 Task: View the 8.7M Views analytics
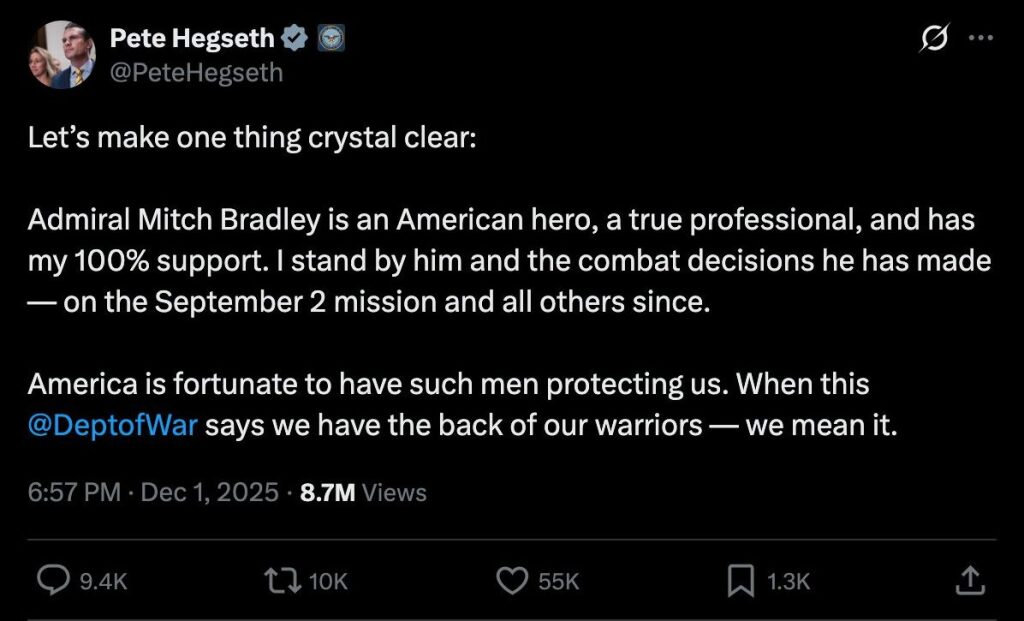coord(364,492)
